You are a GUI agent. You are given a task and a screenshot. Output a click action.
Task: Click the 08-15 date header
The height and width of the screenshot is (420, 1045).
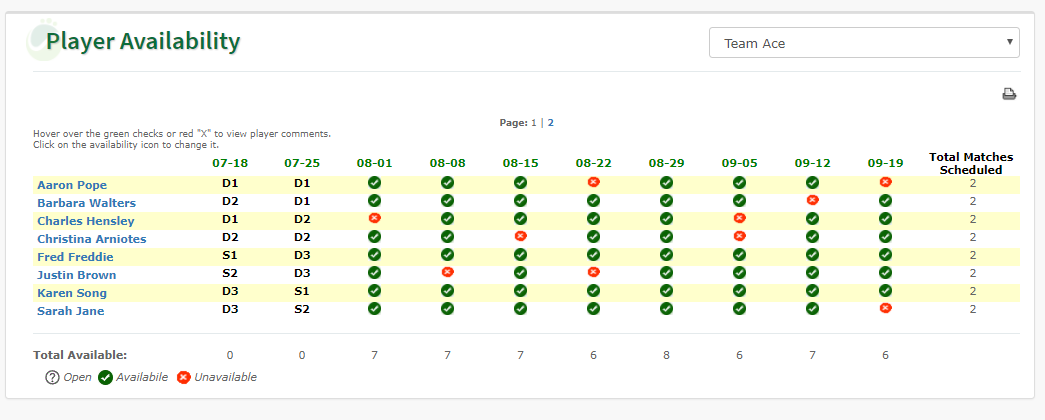(x=521, y=163)
